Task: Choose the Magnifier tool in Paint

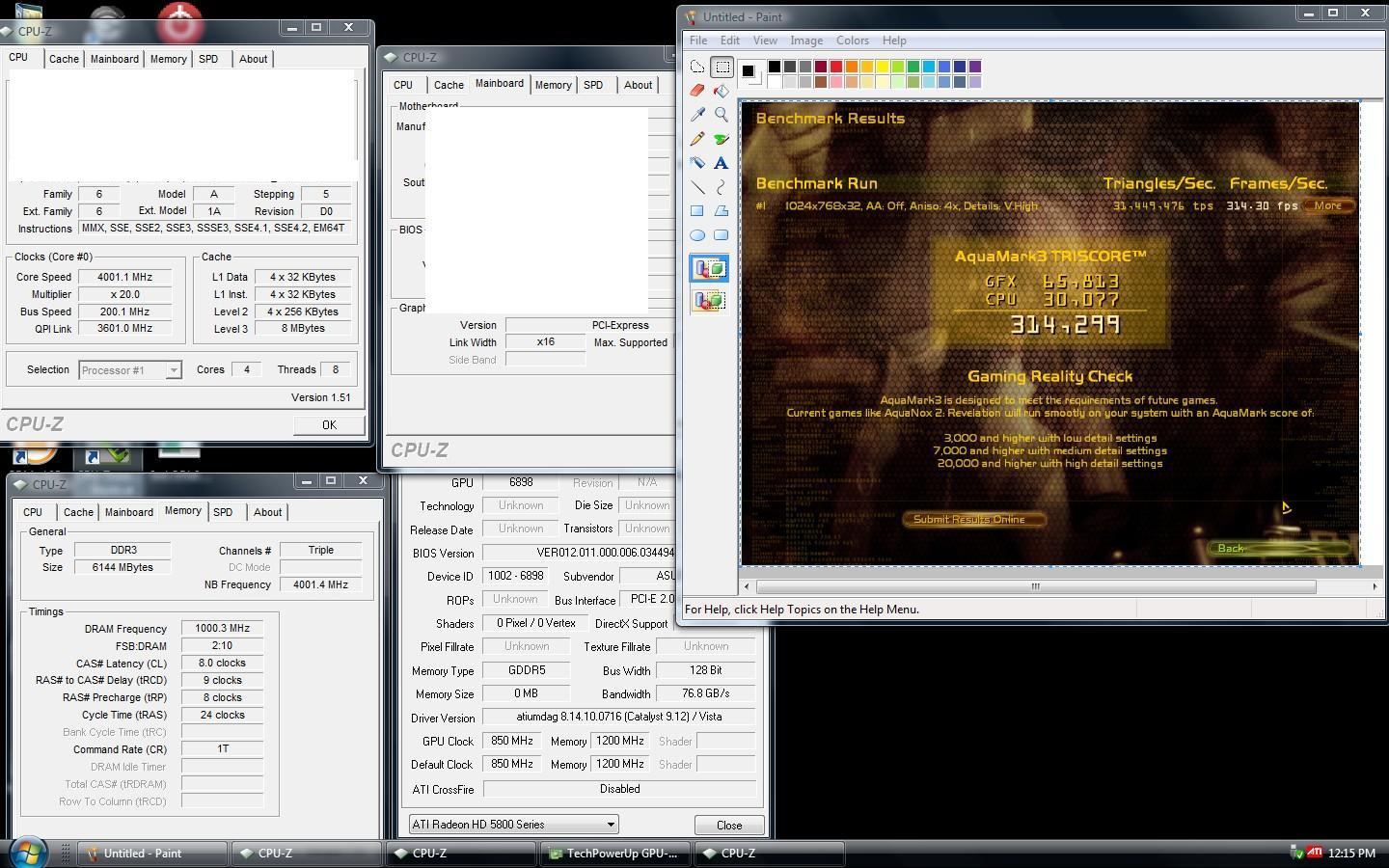Action: point(722,115)
